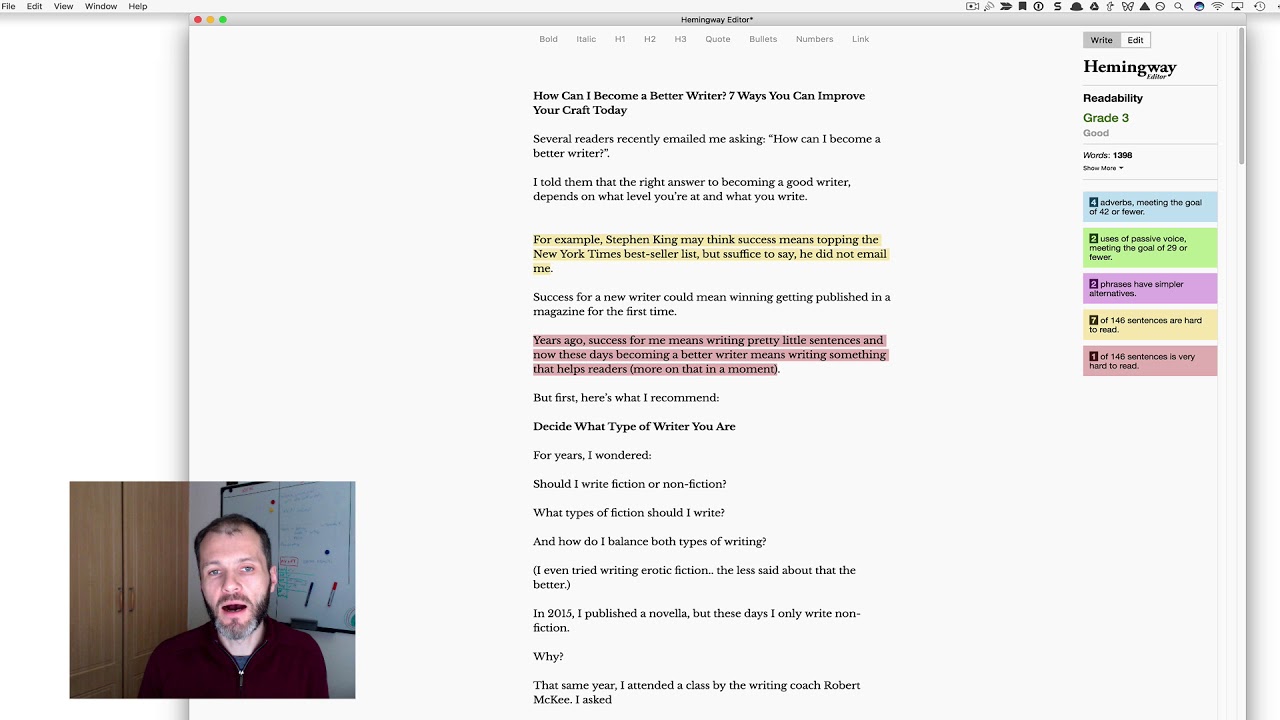Switch to Write mode
The image size is (1280, 720).
click(1101, 40)
